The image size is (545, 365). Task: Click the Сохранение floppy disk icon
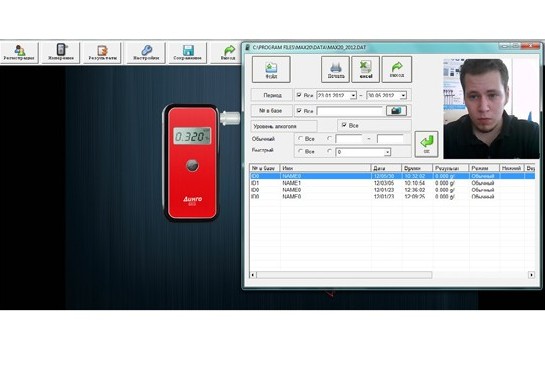point(188,52)
